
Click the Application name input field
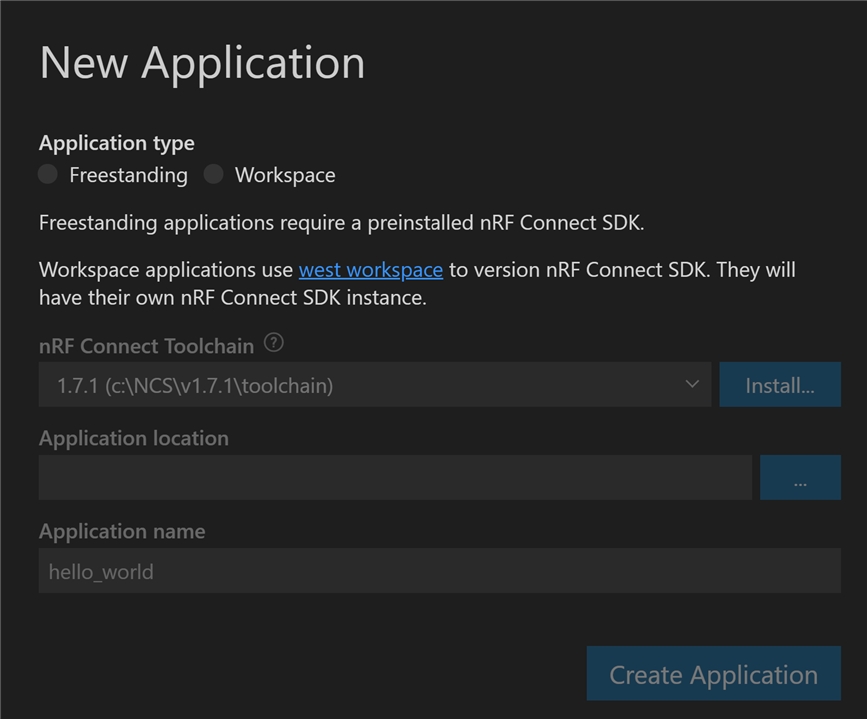click(440, 571)
